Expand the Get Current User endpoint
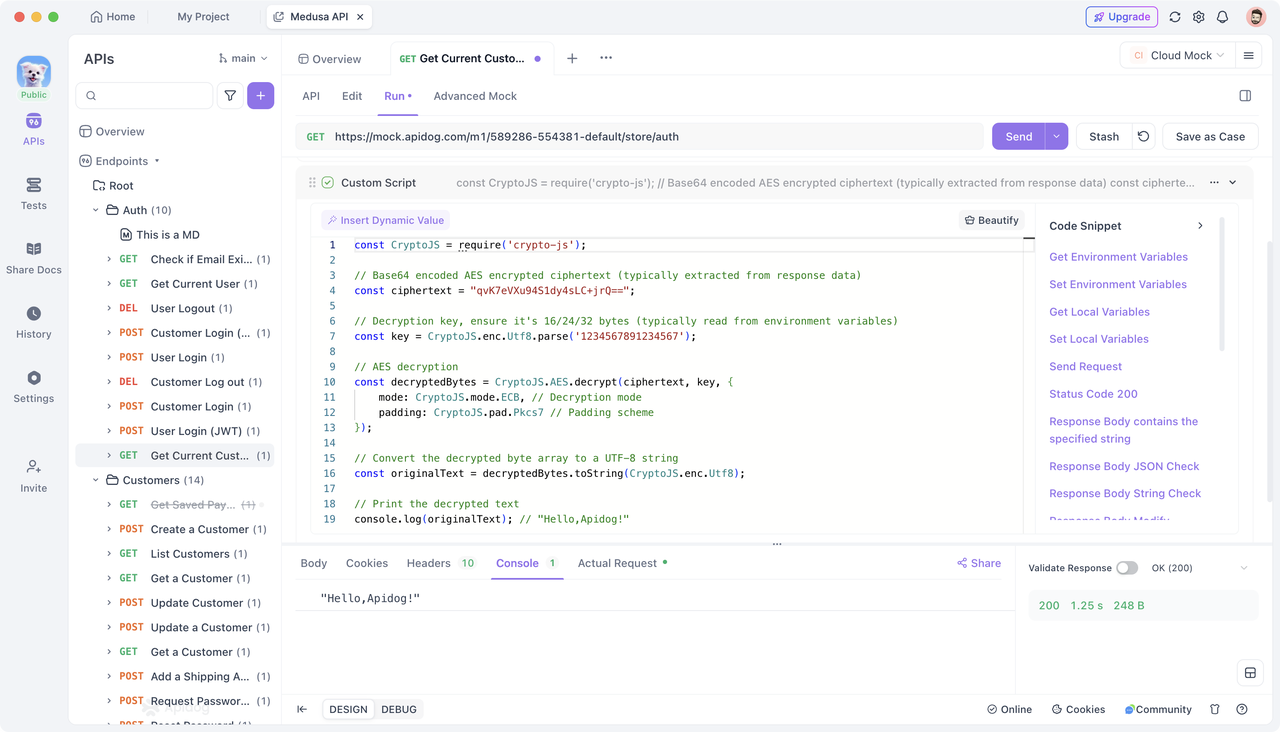Viewport: 1280px width, 732px height. click(109, 284)
